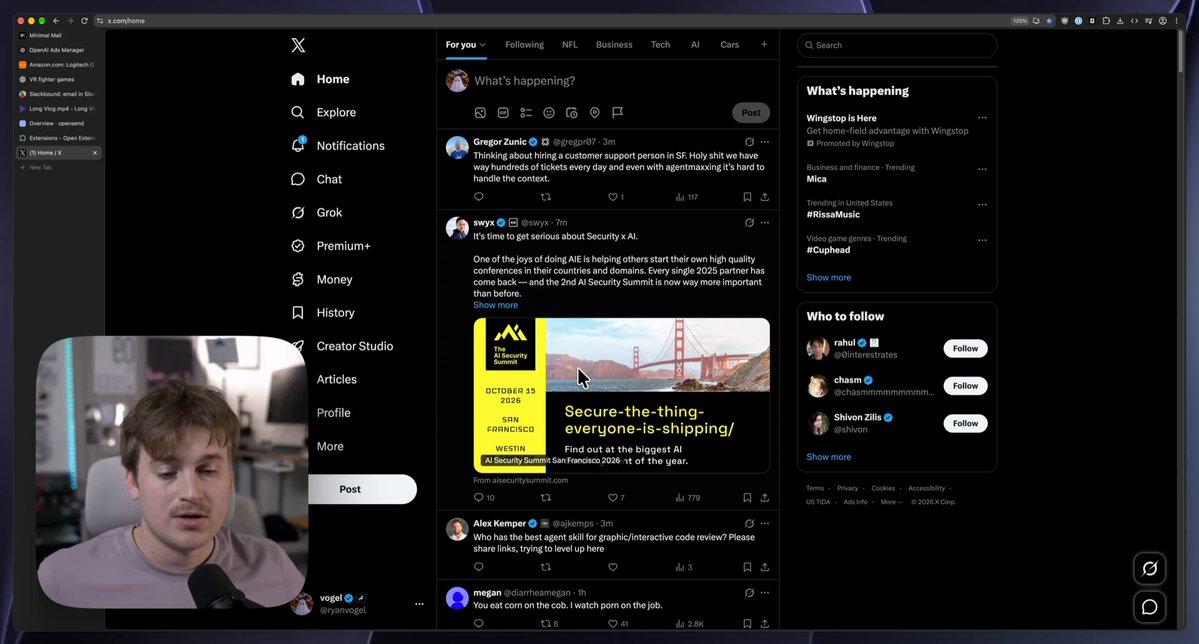Click the What's happening compose field
Viewport: 1199px width, 644px height.
[525, 81]
